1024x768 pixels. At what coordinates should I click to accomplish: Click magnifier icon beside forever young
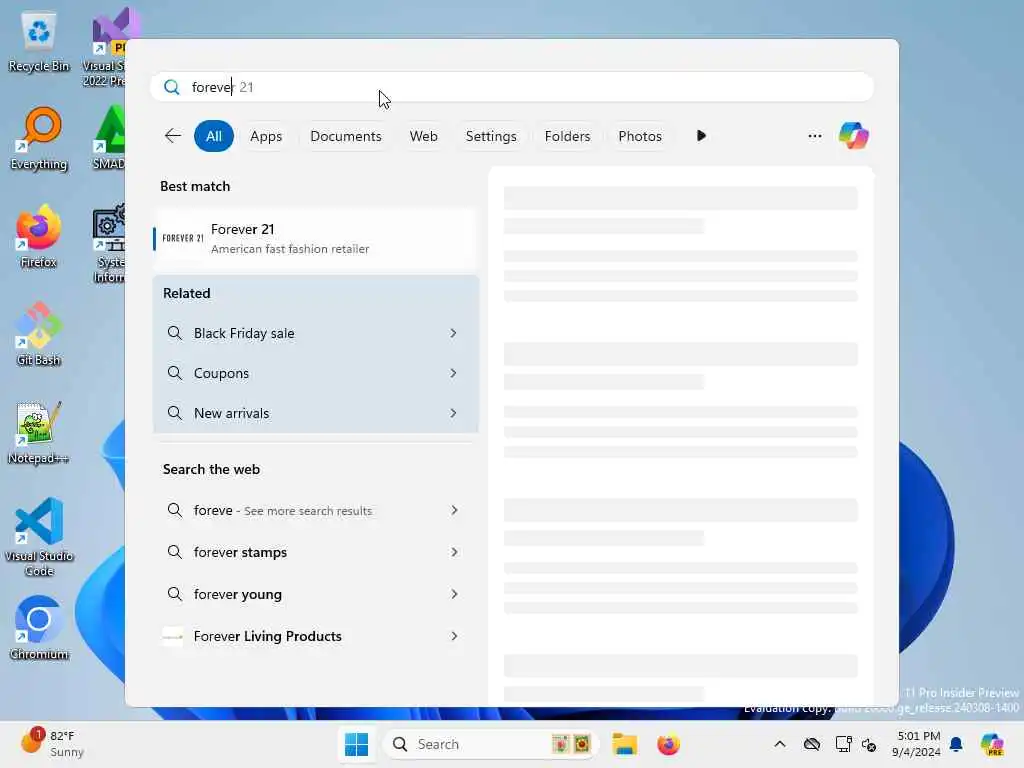click(x=174, y=593)
